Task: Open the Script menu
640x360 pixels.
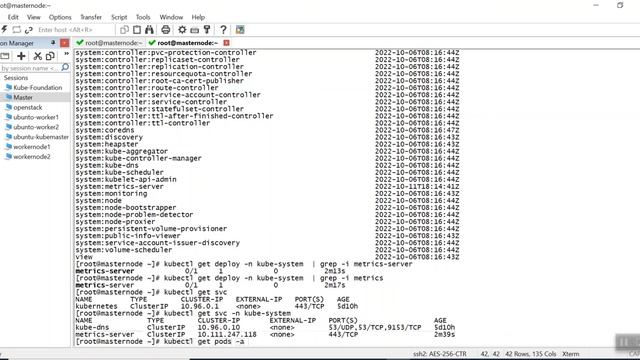Action: (119, 17)
